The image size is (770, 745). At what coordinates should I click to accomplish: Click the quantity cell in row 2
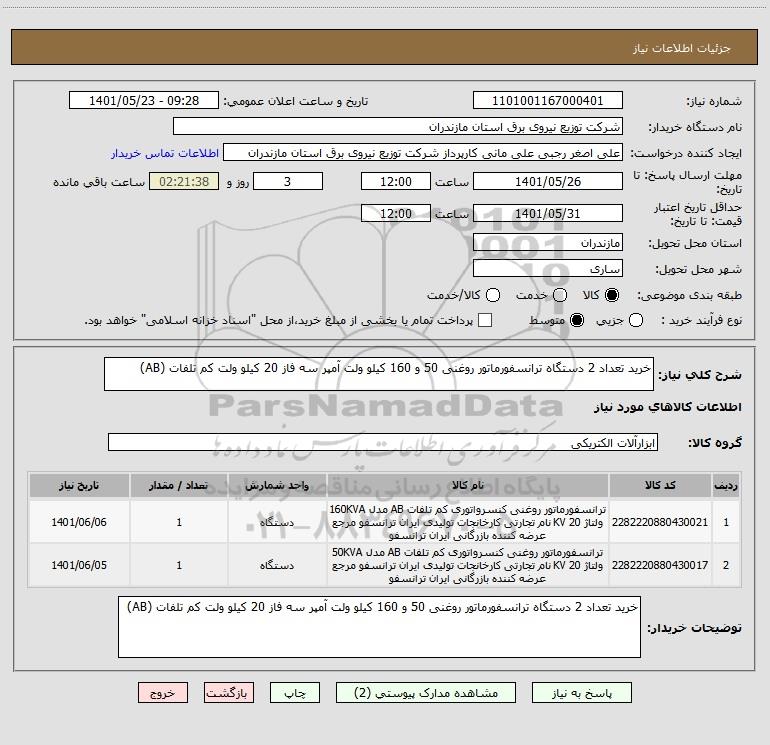[179, 565]
